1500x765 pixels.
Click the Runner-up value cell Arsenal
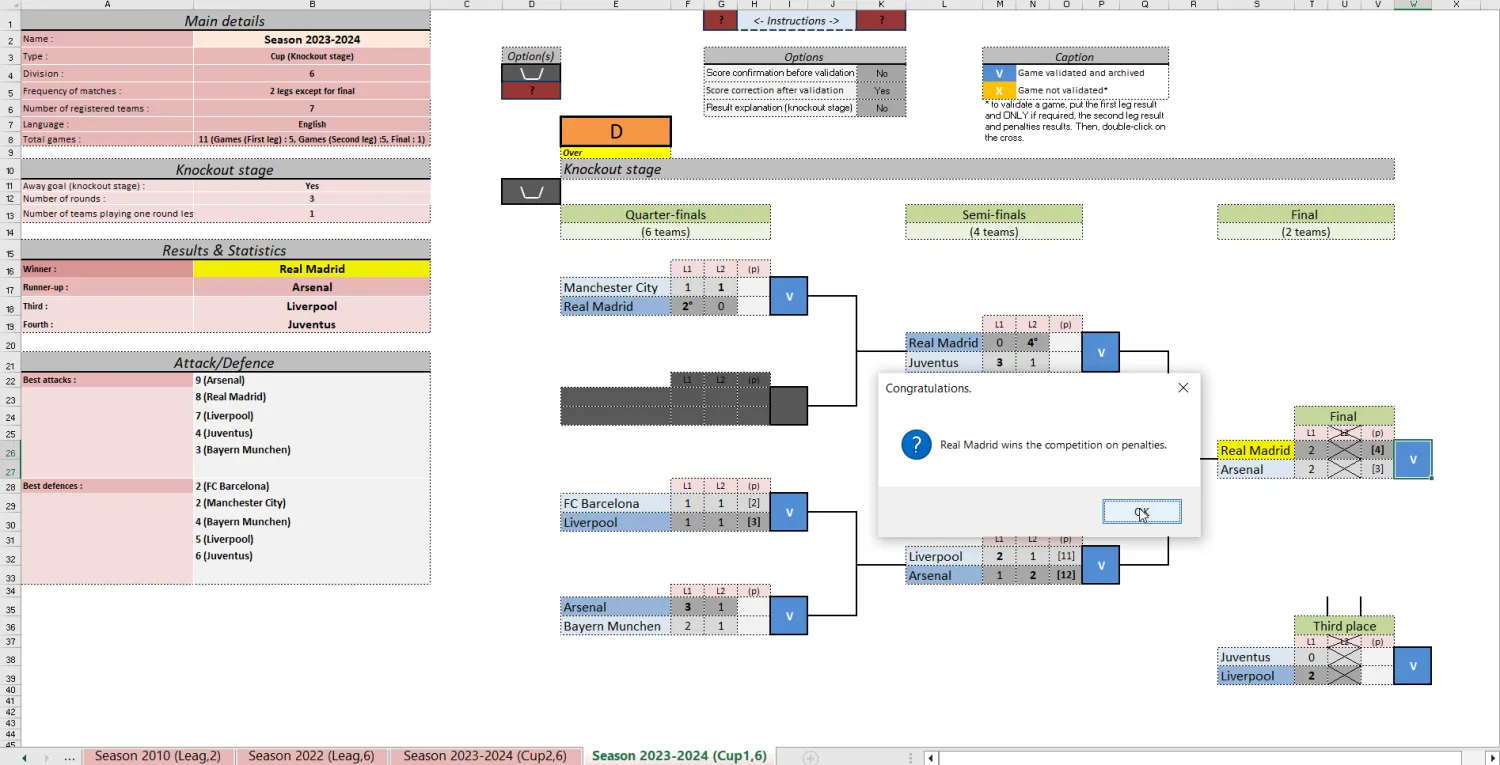click(x=312, y=287)
